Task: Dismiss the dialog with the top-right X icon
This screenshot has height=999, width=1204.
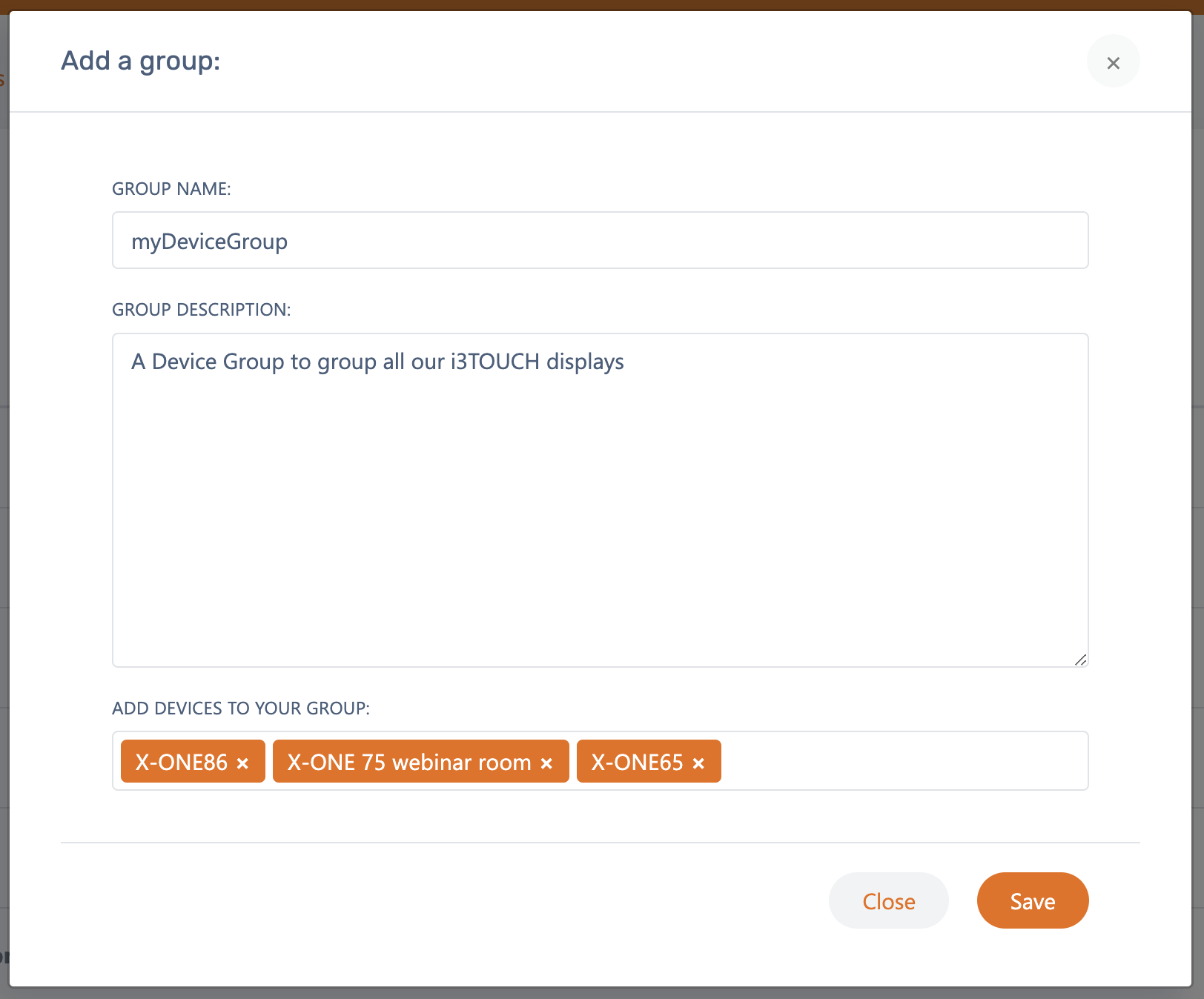Action: (x=1113, y=62)
